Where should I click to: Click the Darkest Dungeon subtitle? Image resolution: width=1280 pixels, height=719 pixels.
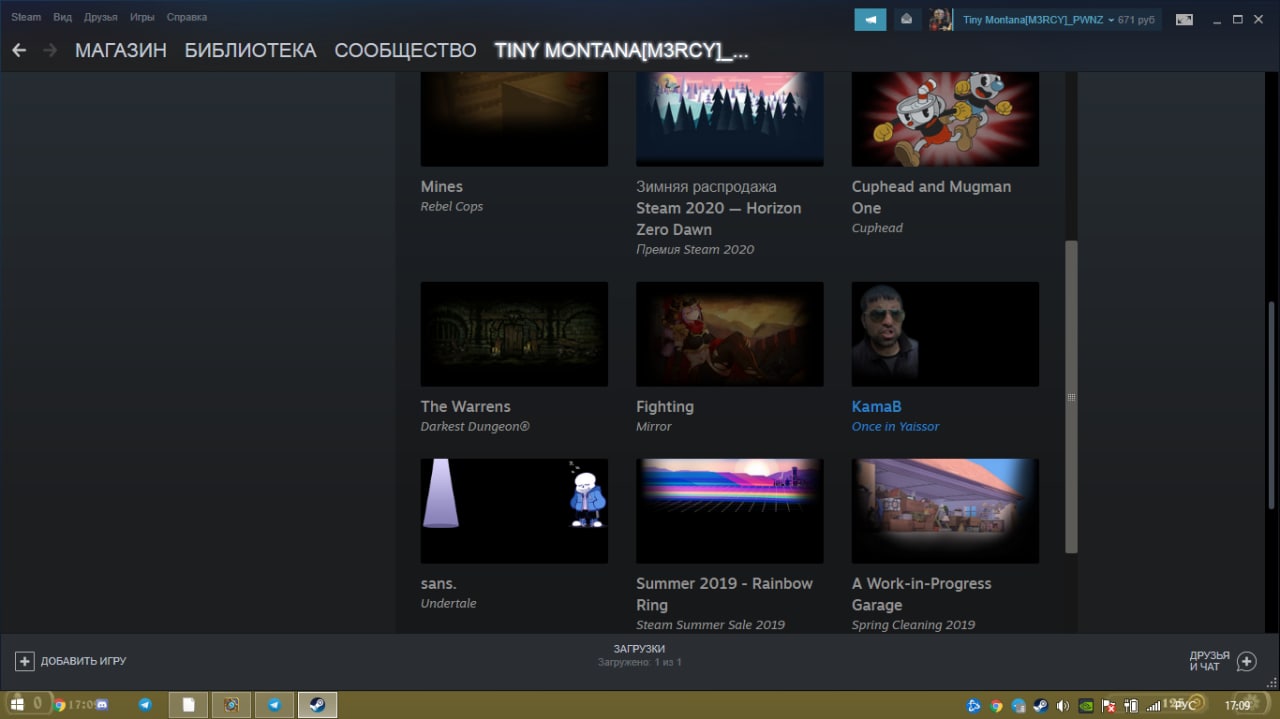pos(475,426)
